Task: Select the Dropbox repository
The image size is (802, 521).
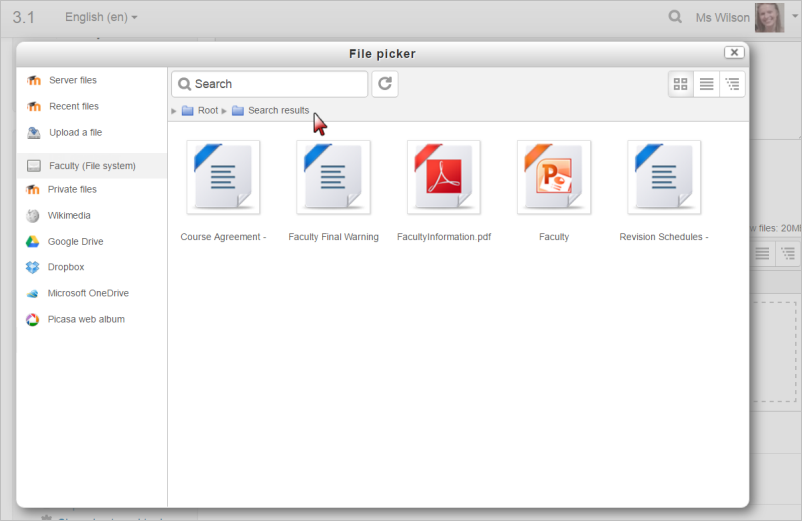Action: 65,267
